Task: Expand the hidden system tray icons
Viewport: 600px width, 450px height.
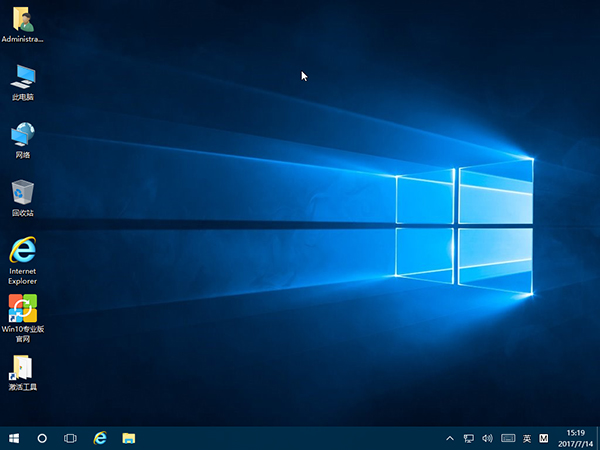Action: [452, 438]
